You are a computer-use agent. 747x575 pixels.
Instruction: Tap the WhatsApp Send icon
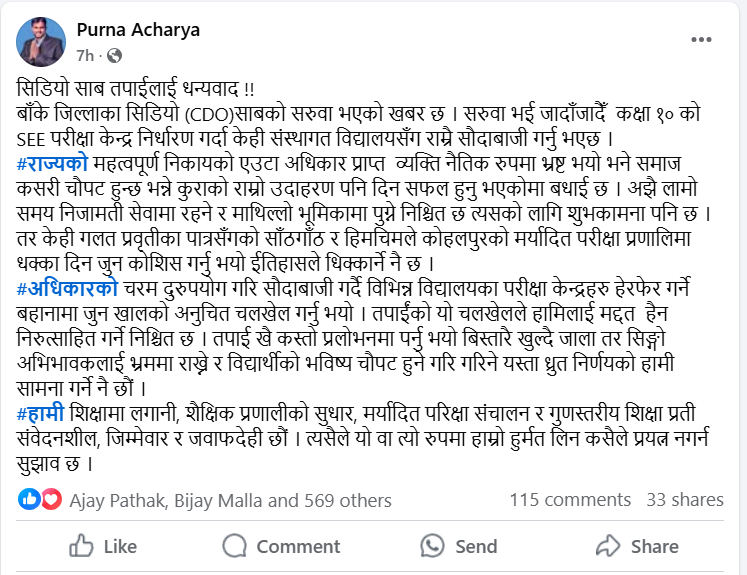(x=432, y=546)
